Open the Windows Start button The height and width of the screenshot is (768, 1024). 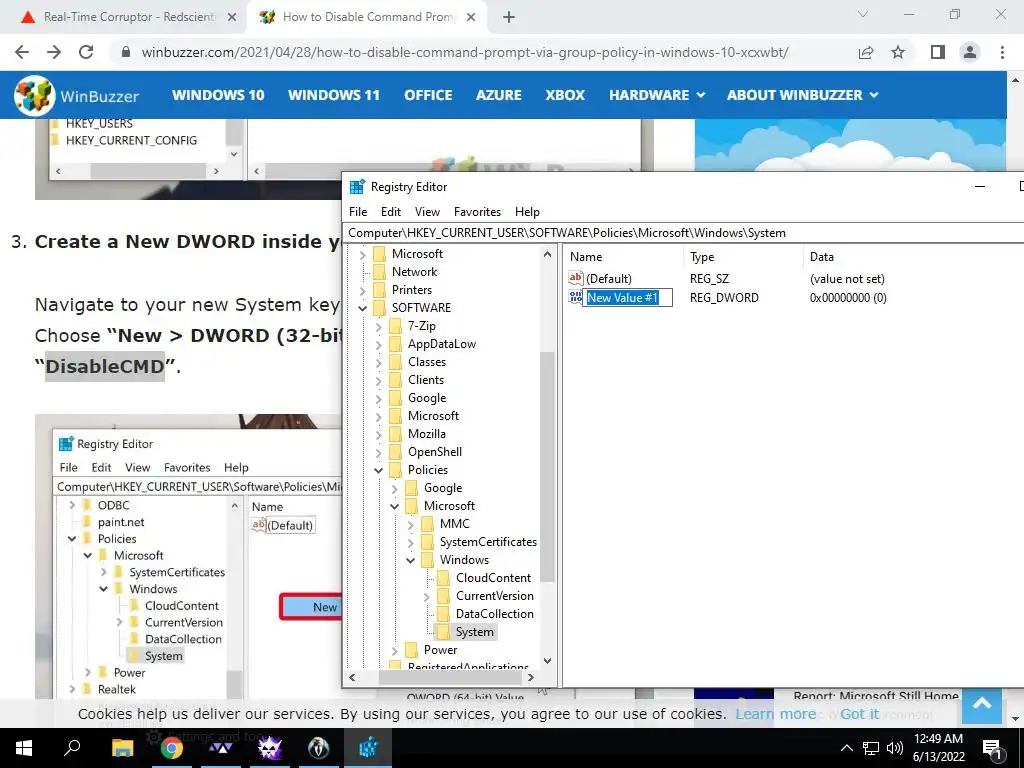click(24, 748)
